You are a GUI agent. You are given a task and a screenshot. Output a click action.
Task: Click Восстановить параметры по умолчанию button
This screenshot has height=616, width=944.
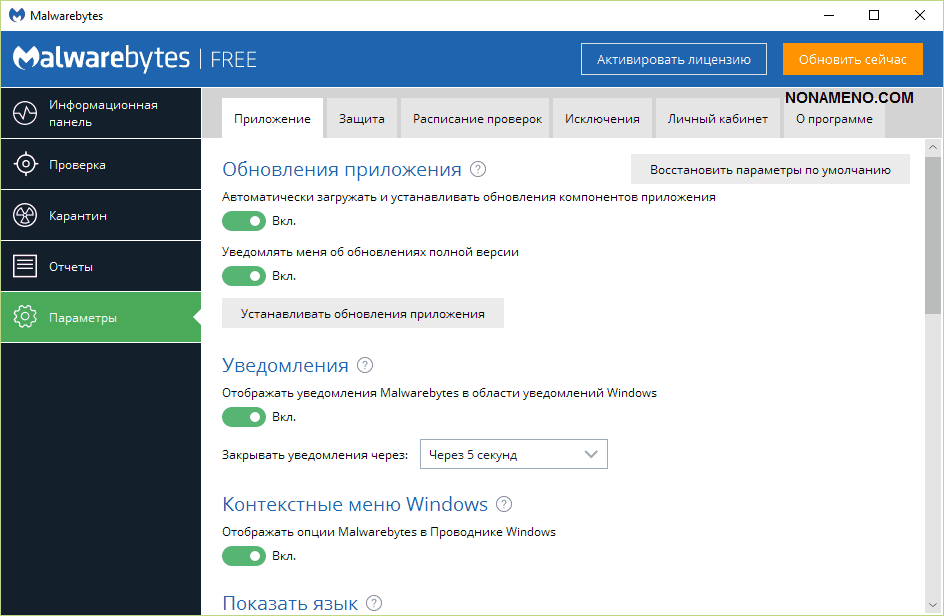(x=770, y=170)
